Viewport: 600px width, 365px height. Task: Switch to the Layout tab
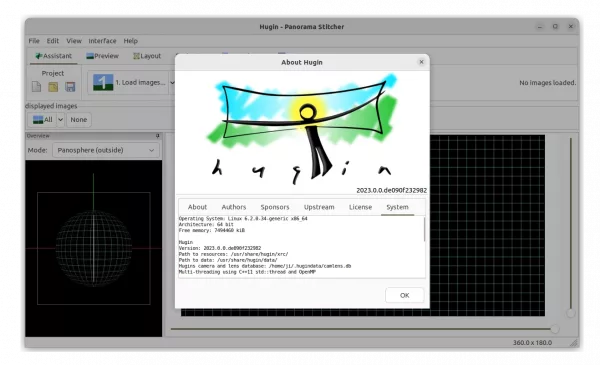(147, 56)
